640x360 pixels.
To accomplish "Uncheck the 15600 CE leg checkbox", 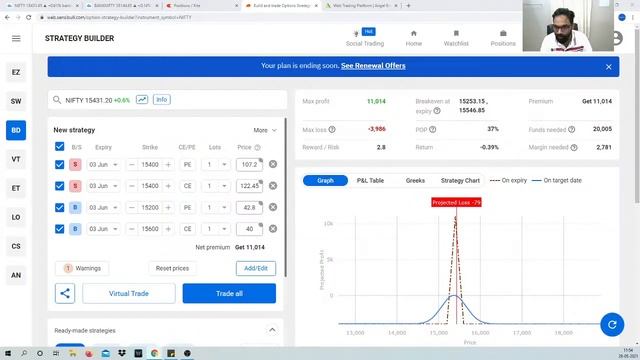I will point(60,229).
